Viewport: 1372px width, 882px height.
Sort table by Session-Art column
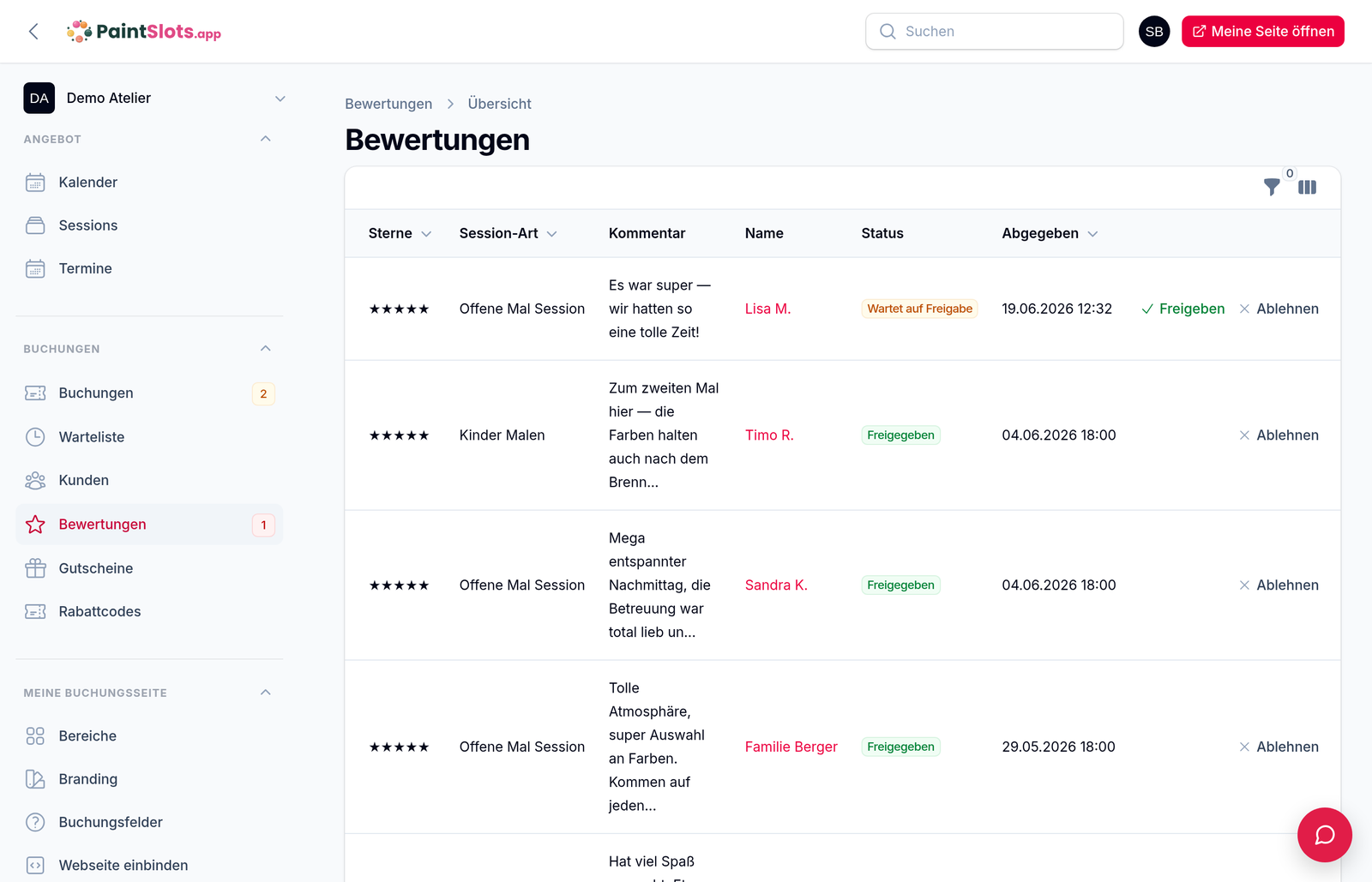508,233
